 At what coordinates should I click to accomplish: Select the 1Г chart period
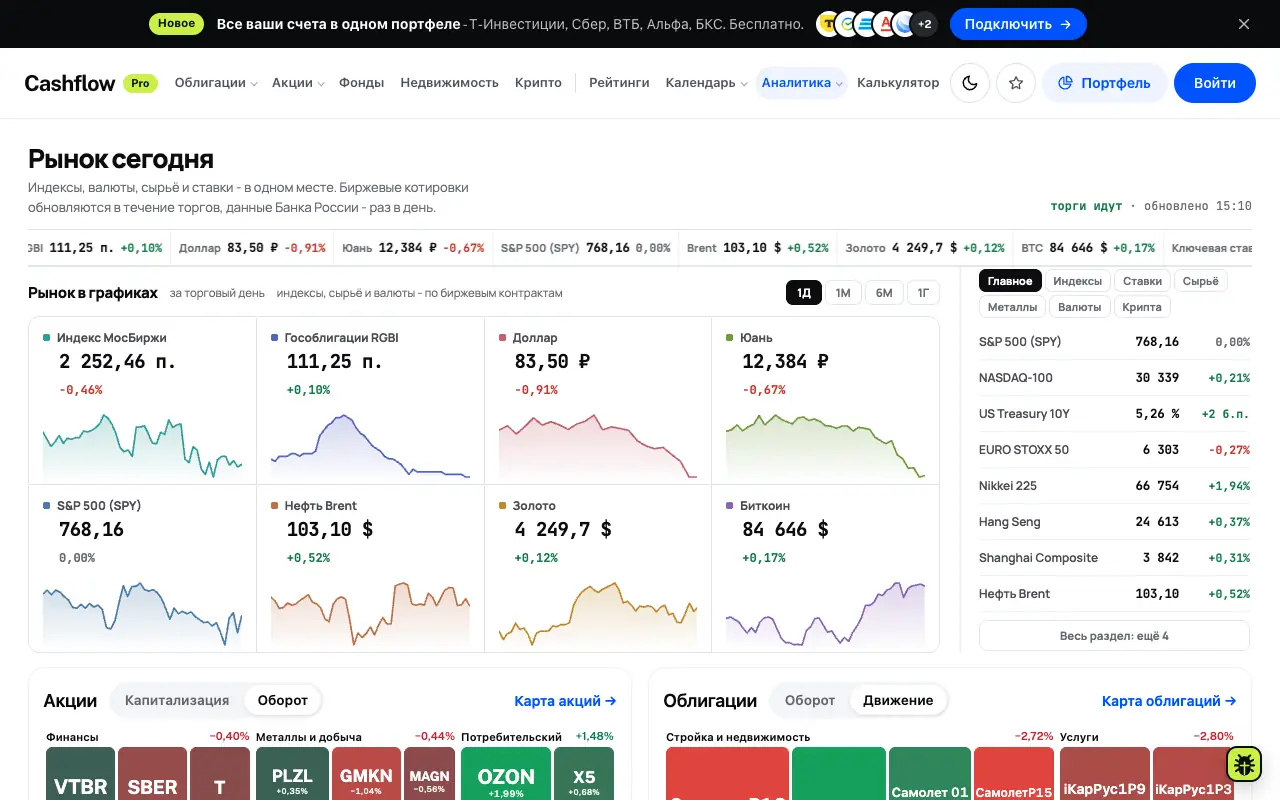923,293
